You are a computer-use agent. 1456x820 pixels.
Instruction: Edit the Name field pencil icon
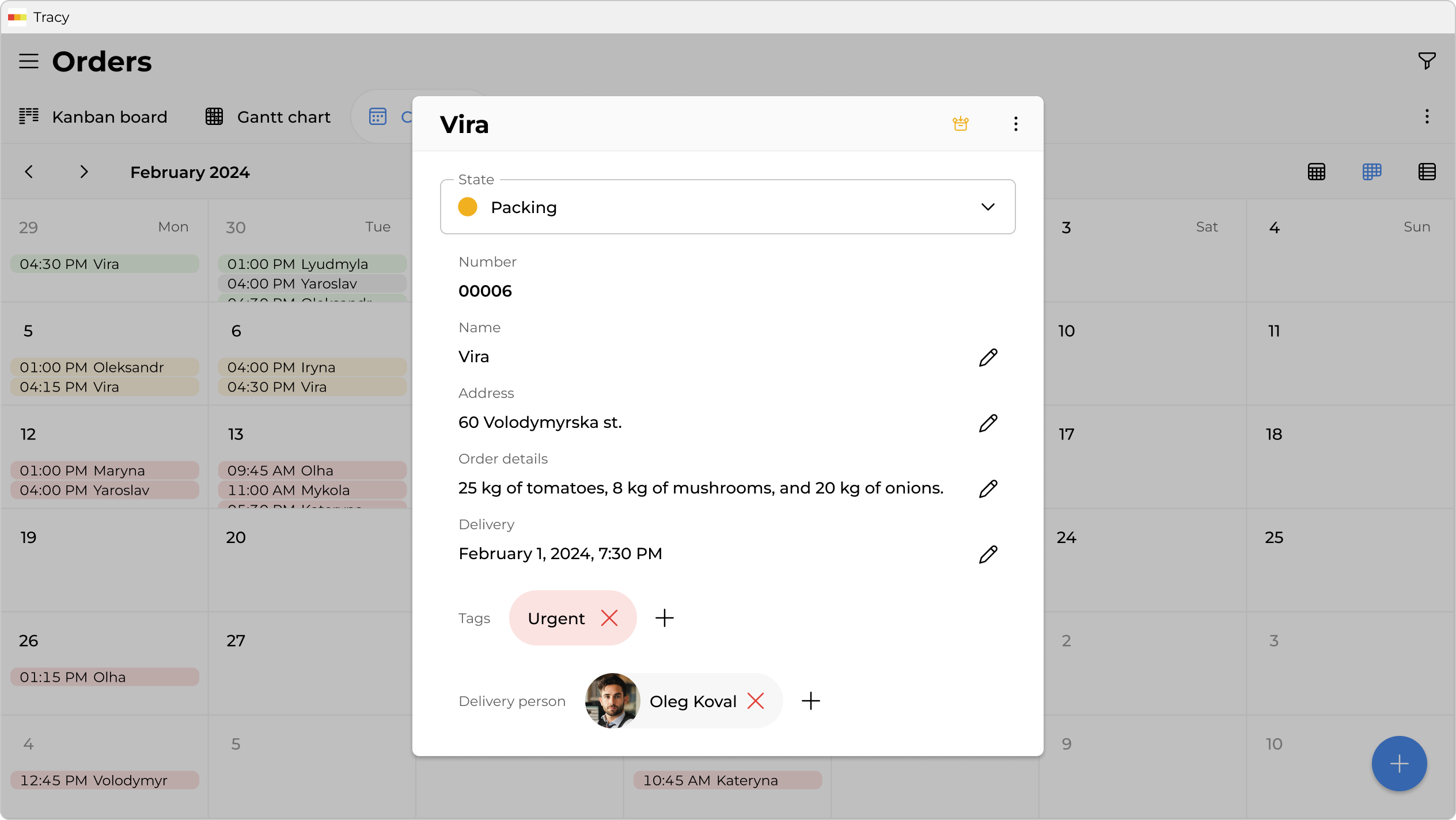click(x=988, y=357)
